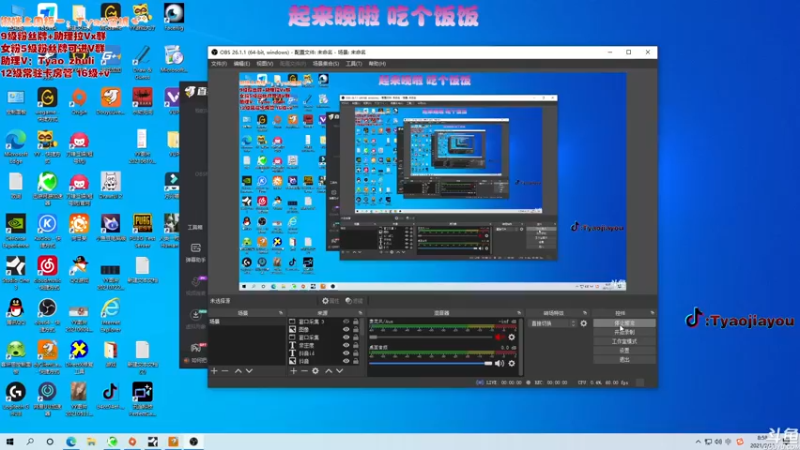Open the Scene Collection menu in OBS
800x450 pixels.
pos(326,64)
